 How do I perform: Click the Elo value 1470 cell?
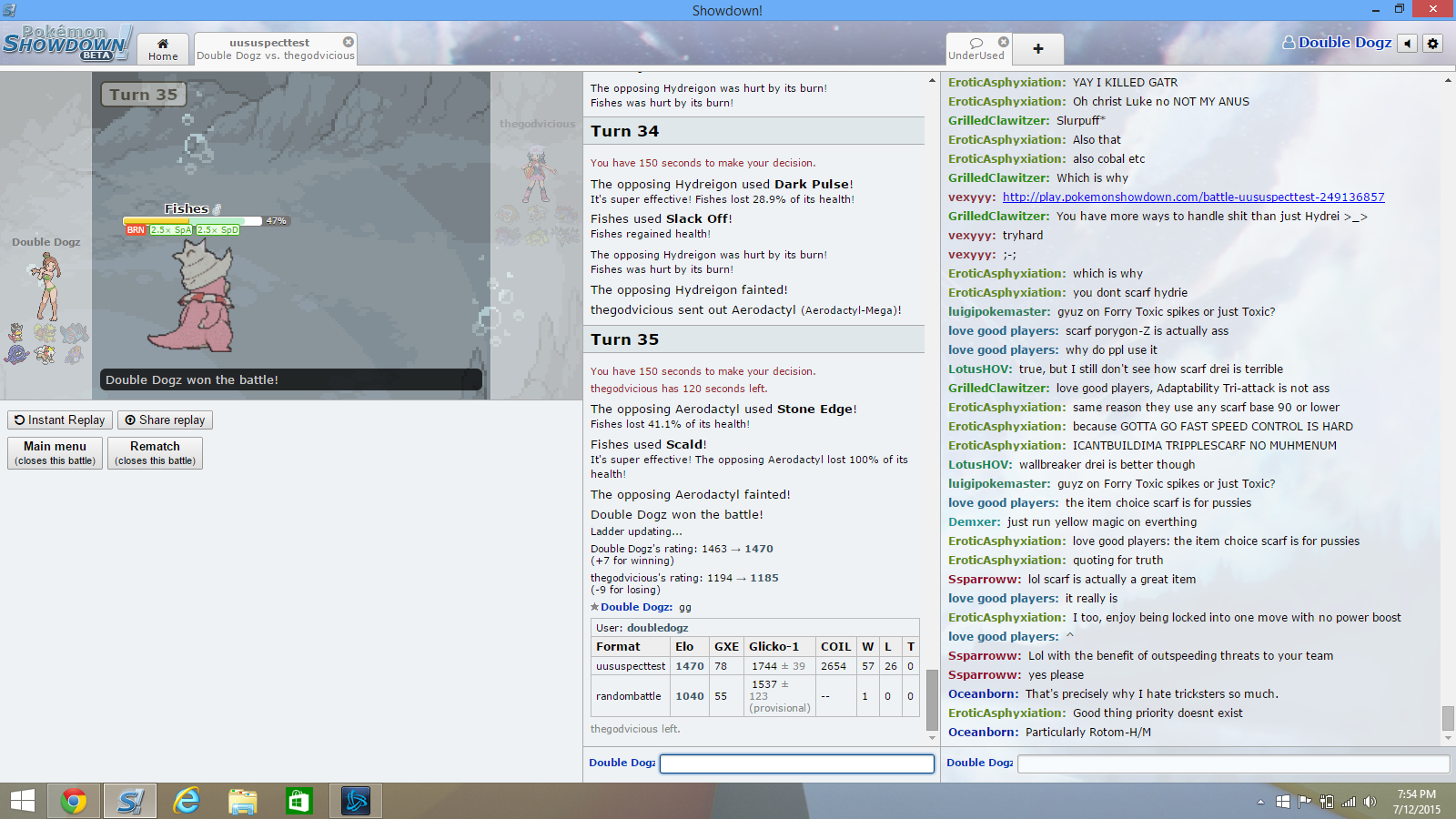[690, 666]
